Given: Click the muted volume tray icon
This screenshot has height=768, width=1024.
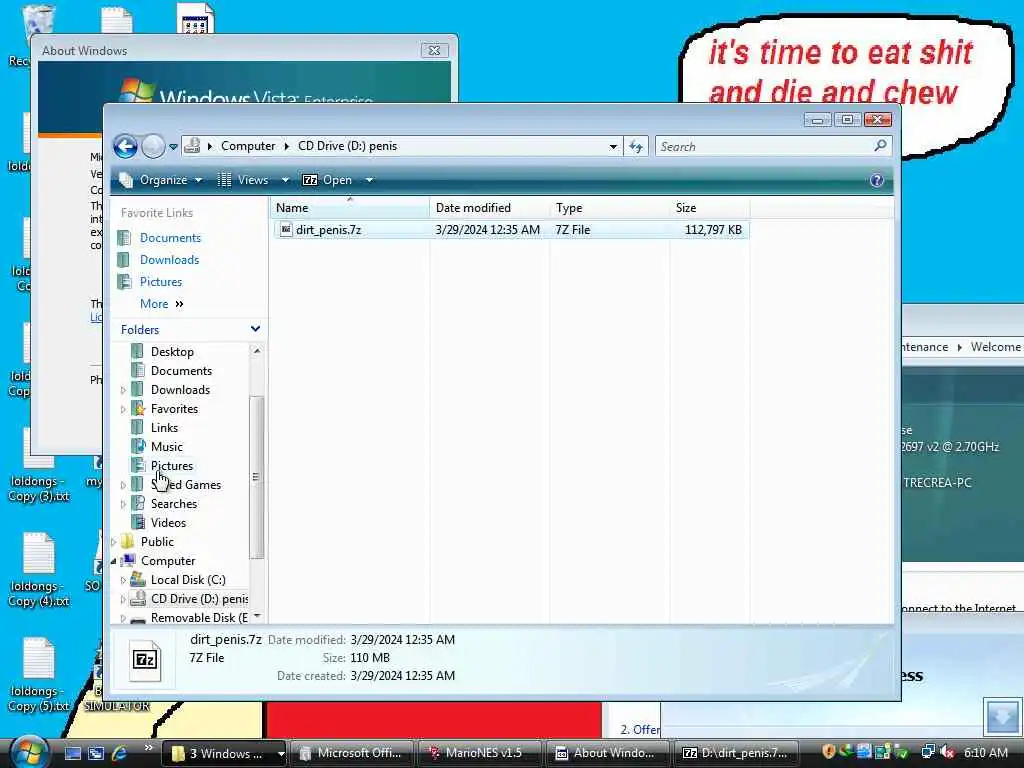Looking at the screenshot, I should (946, 753).
